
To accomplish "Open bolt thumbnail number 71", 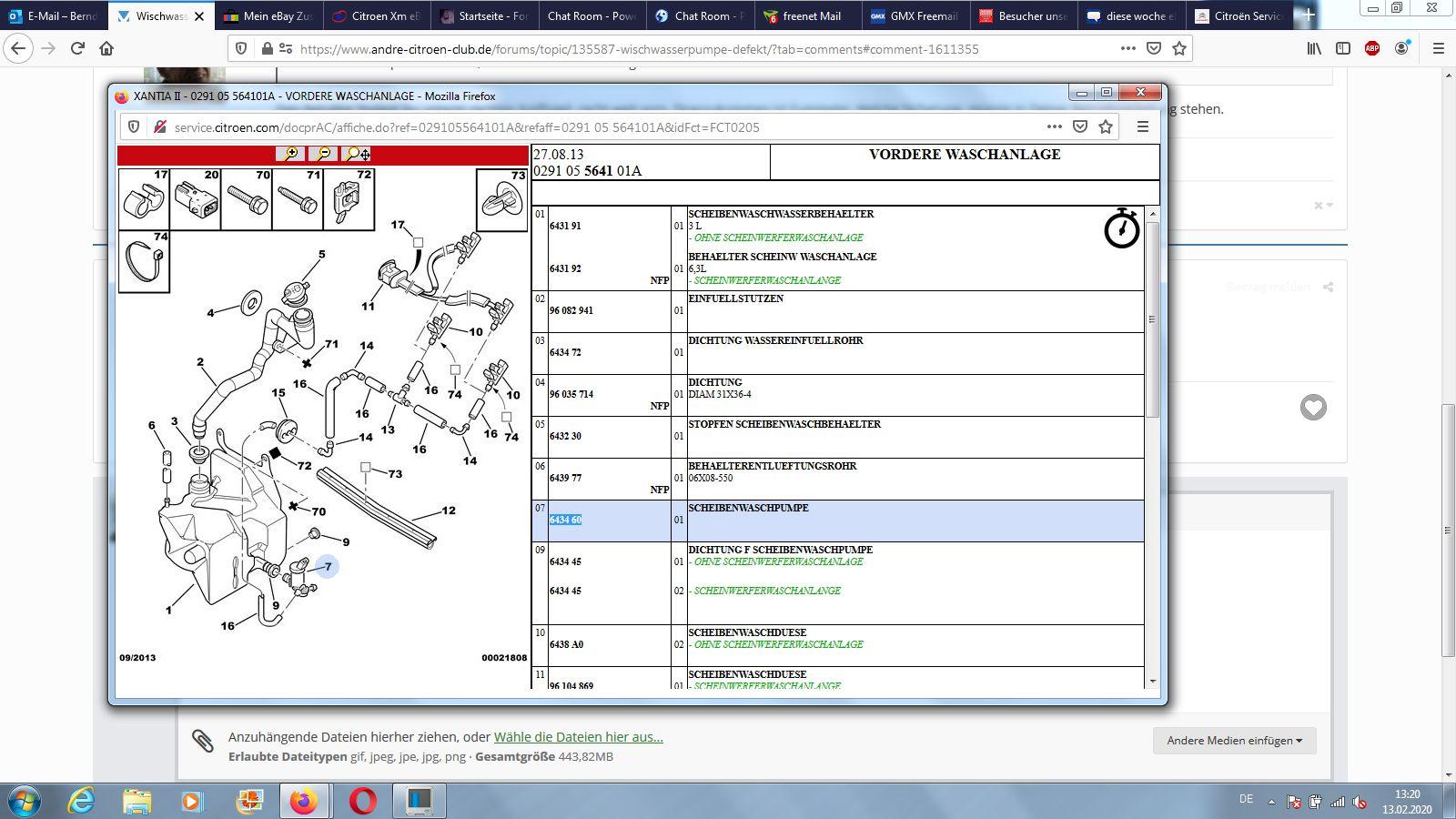I will (298, 198).
